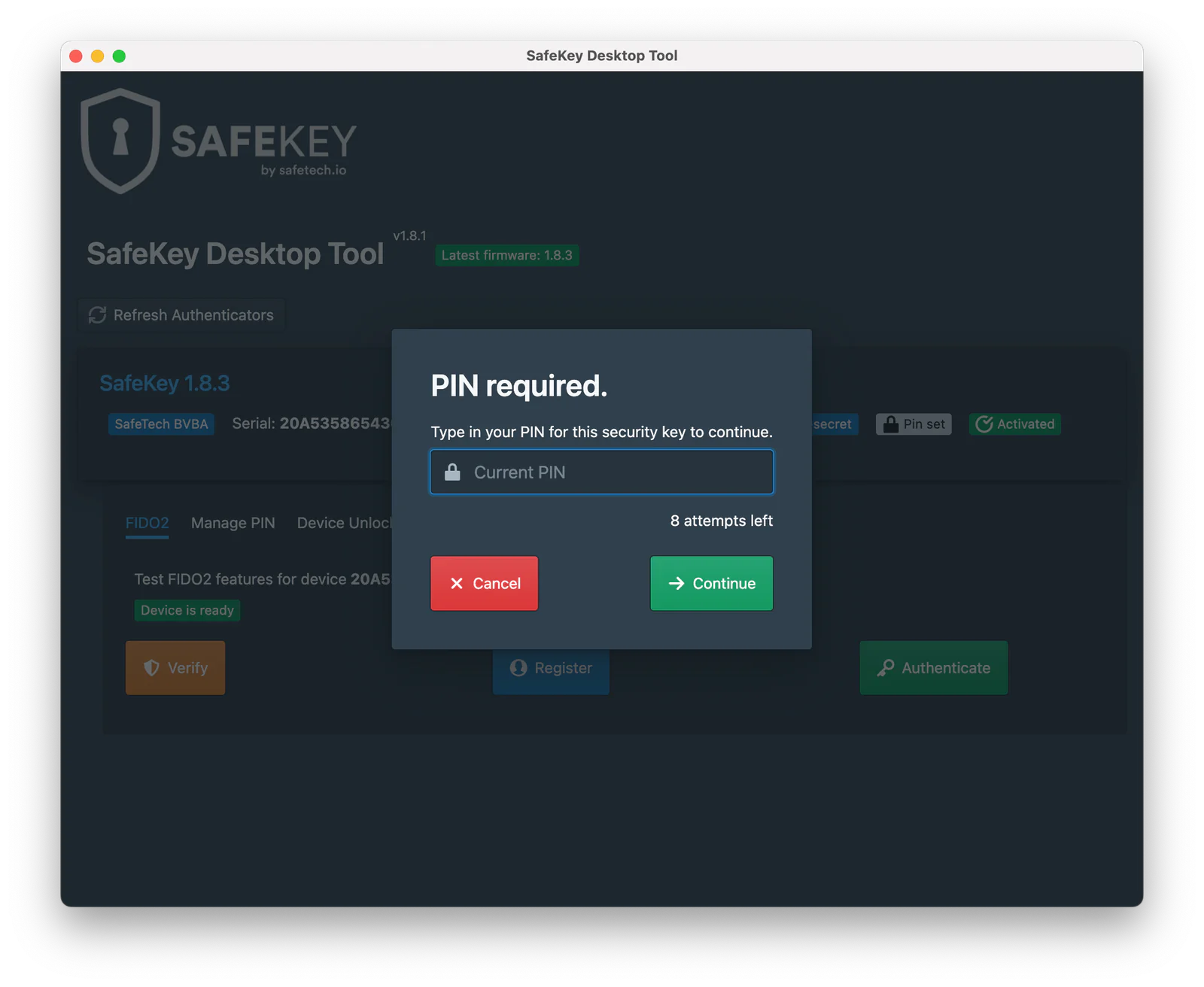This screenshot has height=987, width=1204.
Task: Click the v1.8.1 version label
Action: [x=409, y=235]
